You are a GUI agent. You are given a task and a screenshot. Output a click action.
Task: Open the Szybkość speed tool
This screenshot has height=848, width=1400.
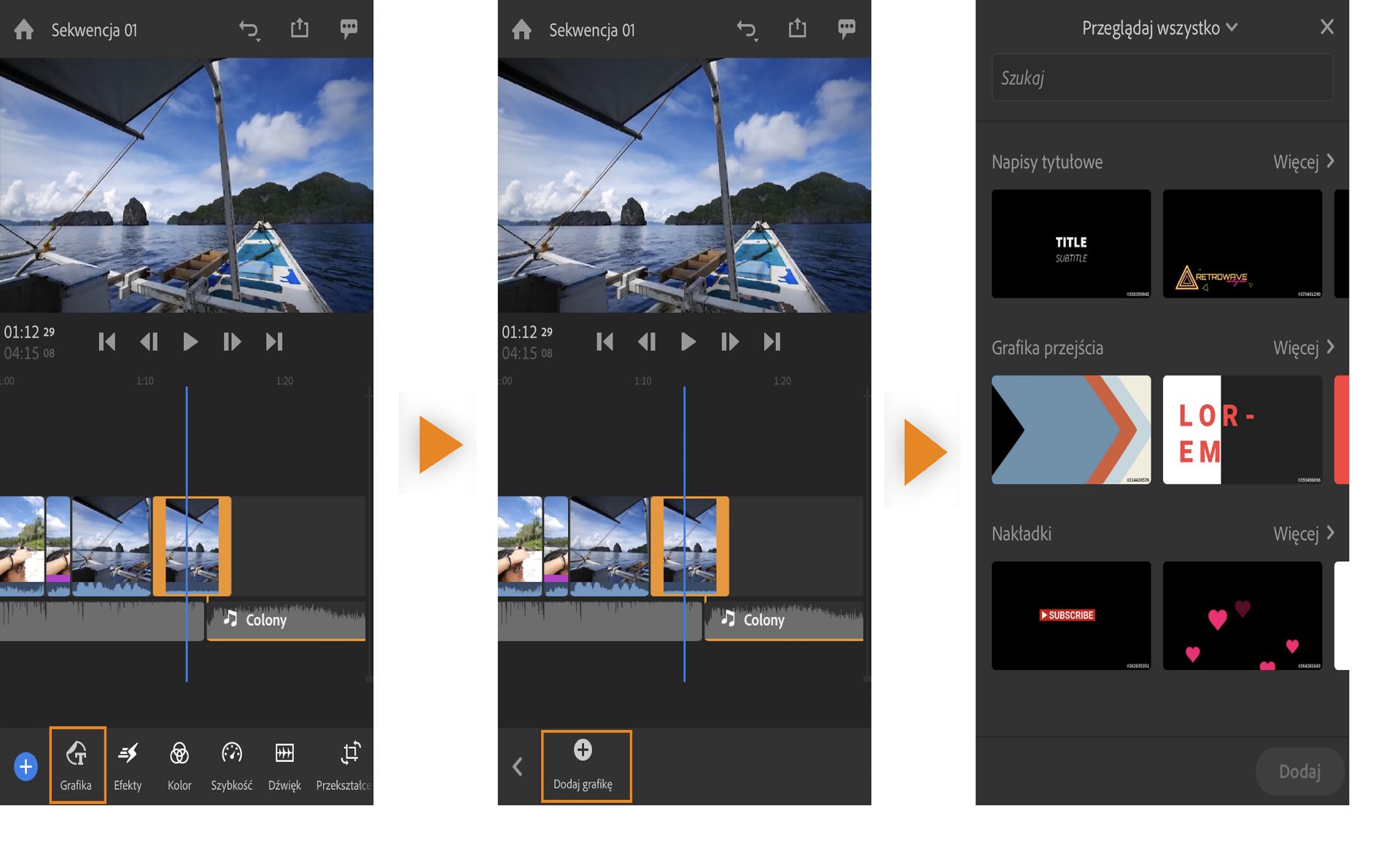pos(232,764)
